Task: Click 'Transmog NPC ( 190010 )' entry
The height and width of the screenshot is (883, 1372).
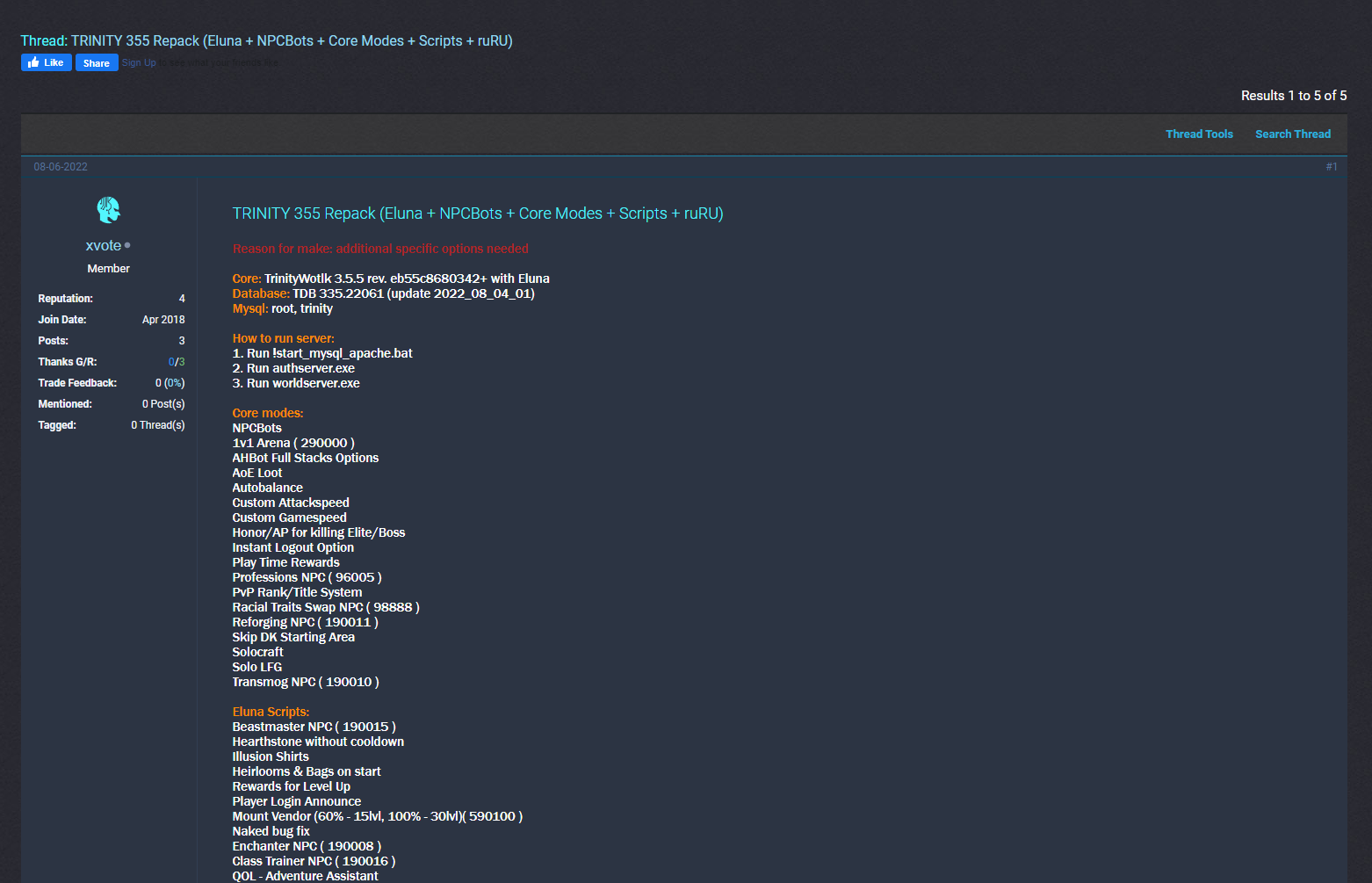Action: click(306, 682)
